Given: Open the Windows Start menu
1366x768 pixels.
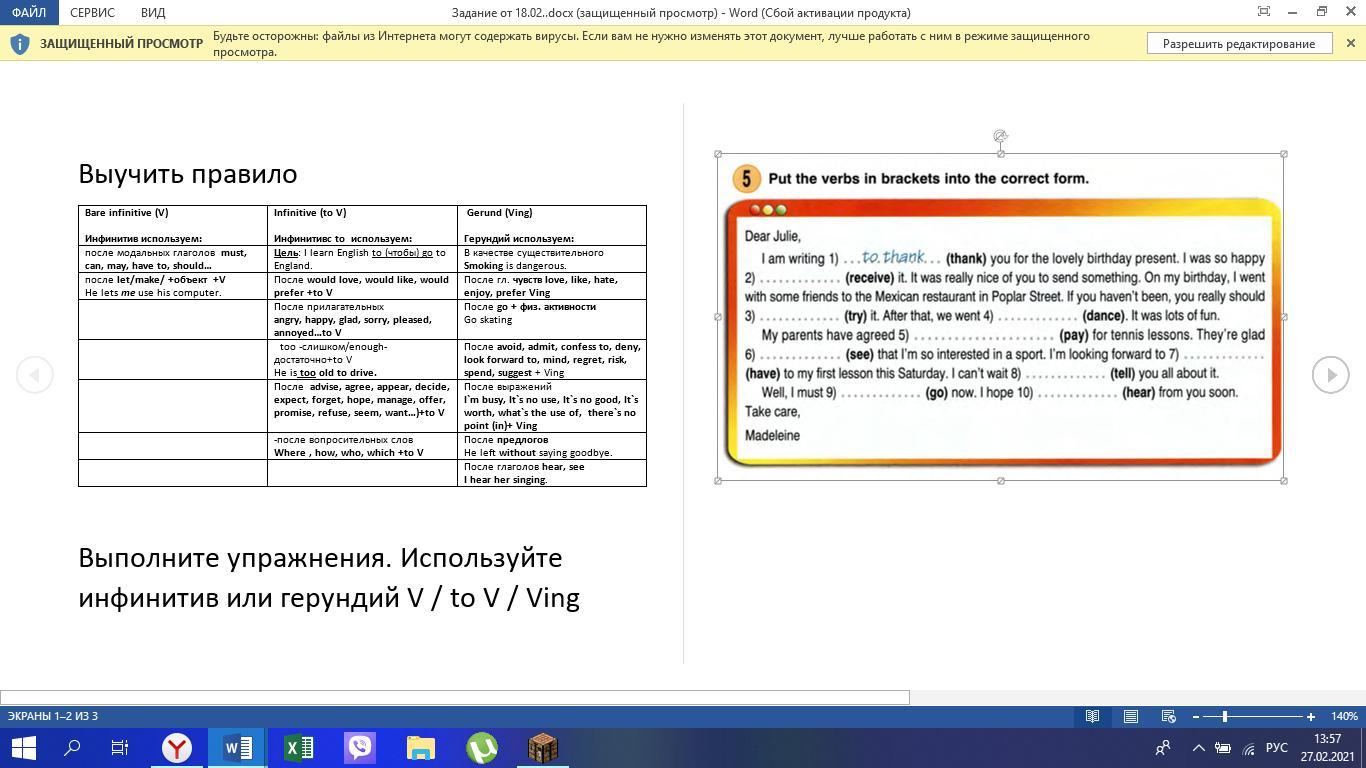Looking at the screenshot, I should point(23,748).
